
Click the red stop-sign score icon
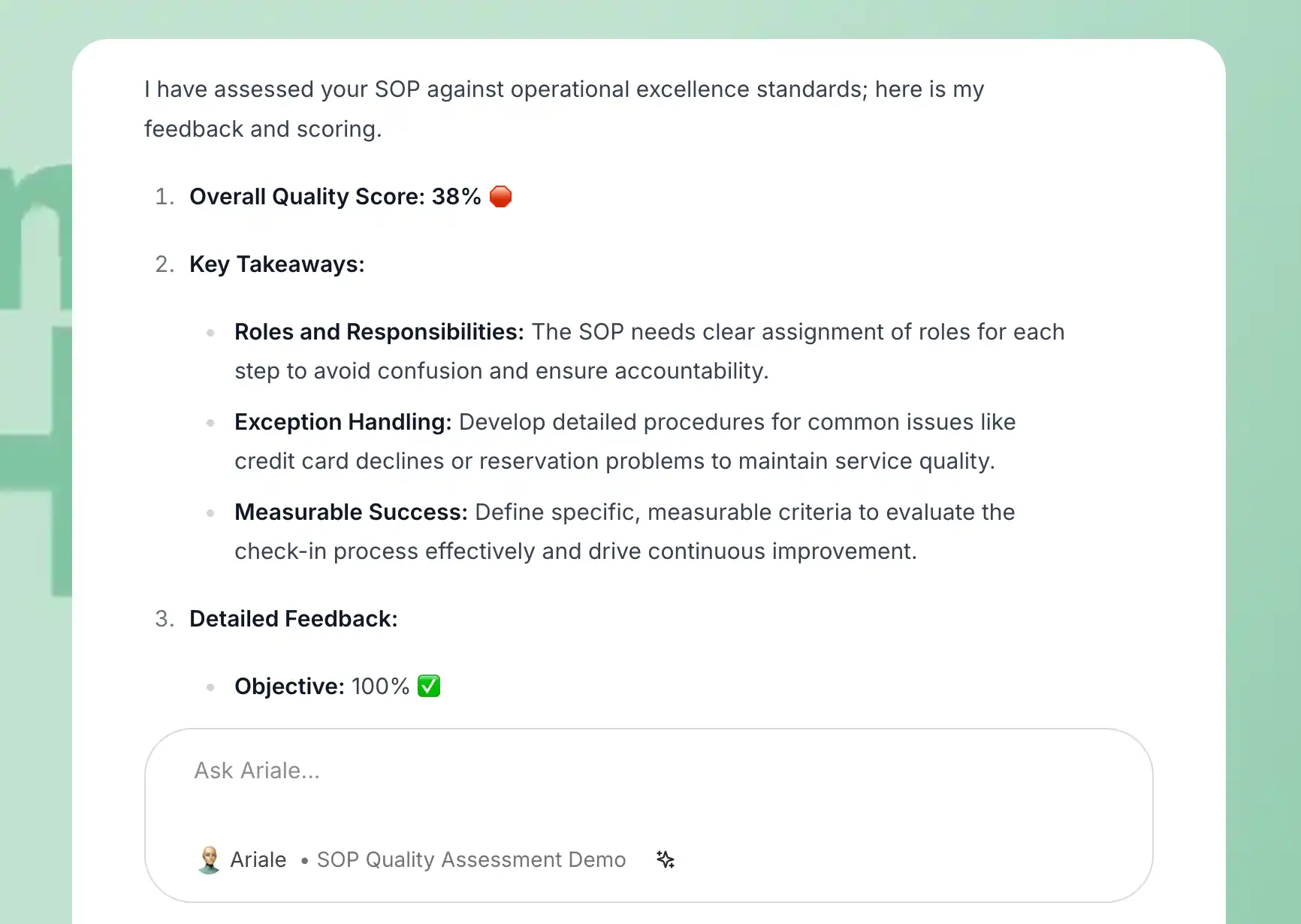pos(500,196)
